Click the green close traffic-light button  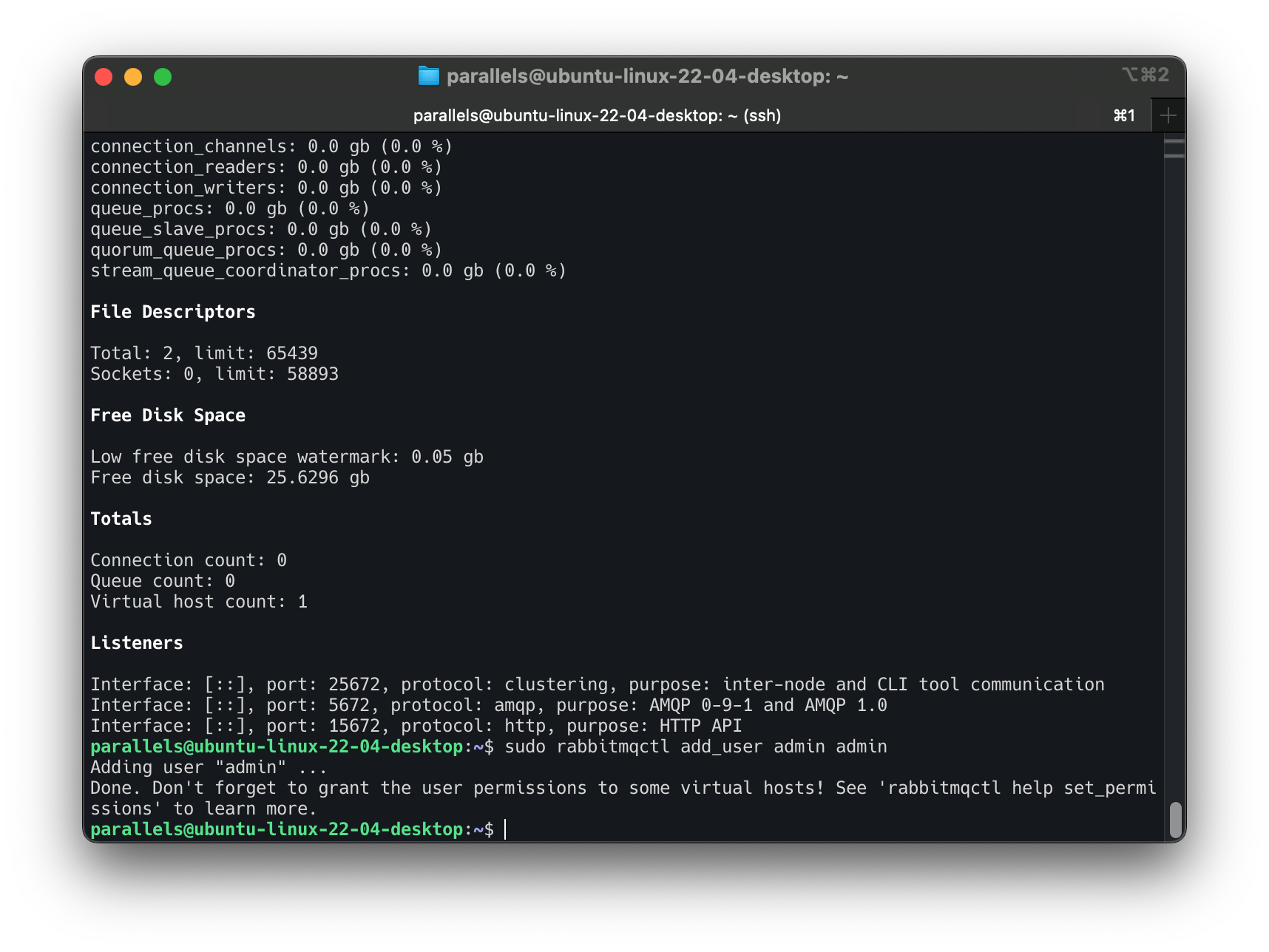tap(104, 76)
